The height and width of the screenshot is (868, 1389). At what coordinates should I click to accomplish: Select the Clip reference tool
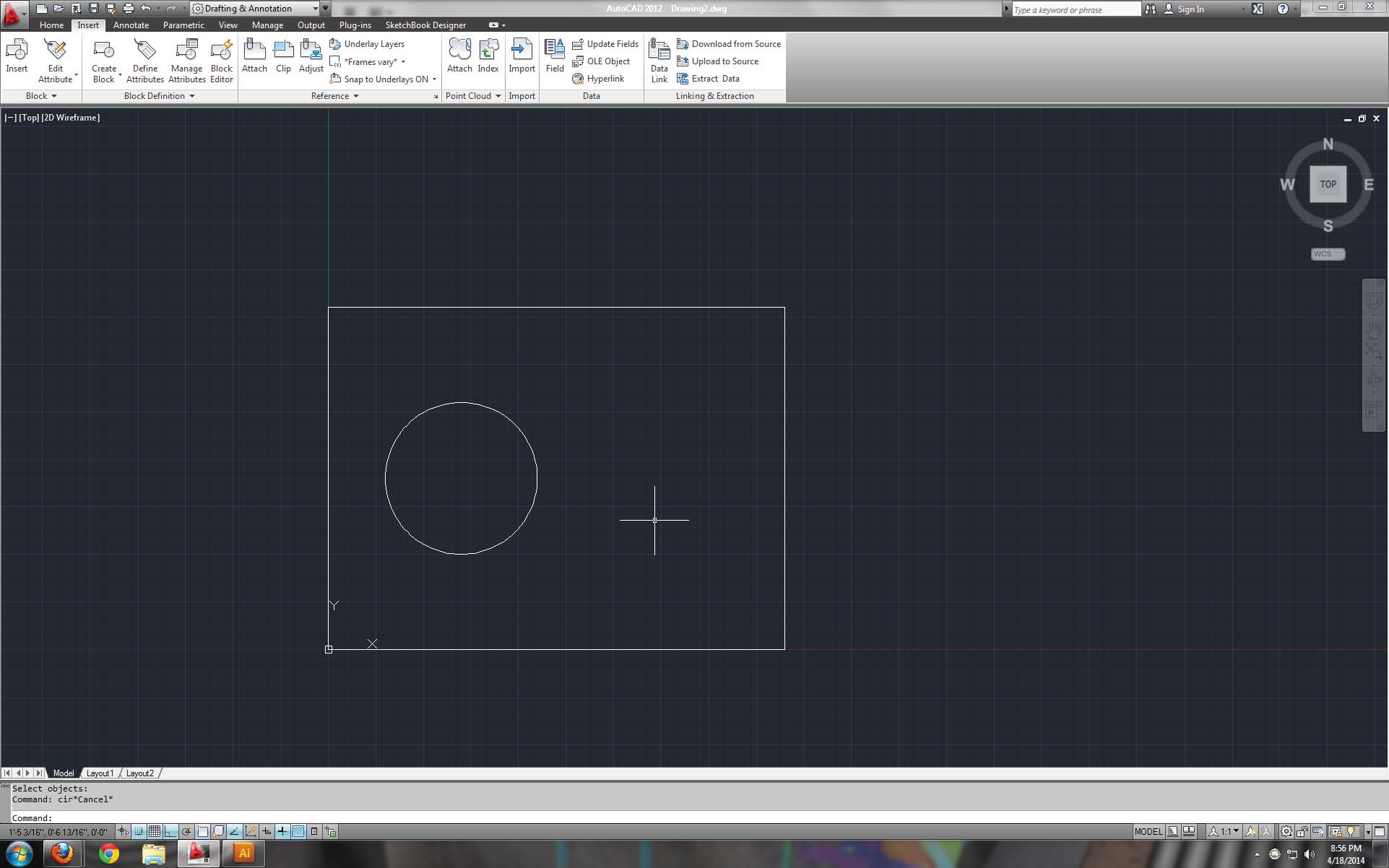[x=283, y=56]
